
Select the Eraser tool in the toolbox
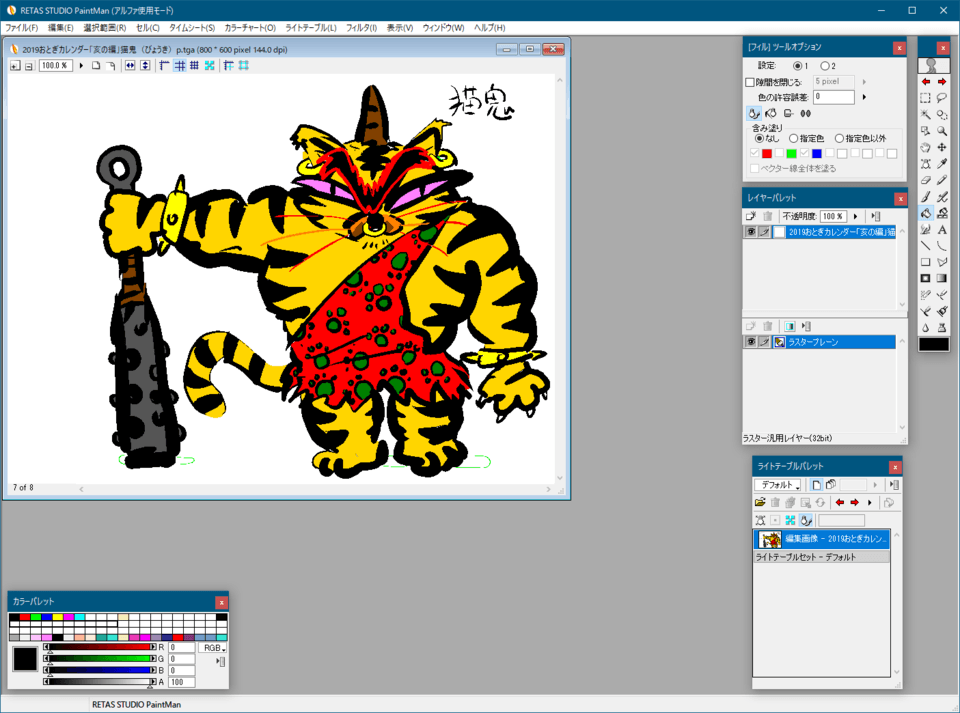(x=926, y=180)
